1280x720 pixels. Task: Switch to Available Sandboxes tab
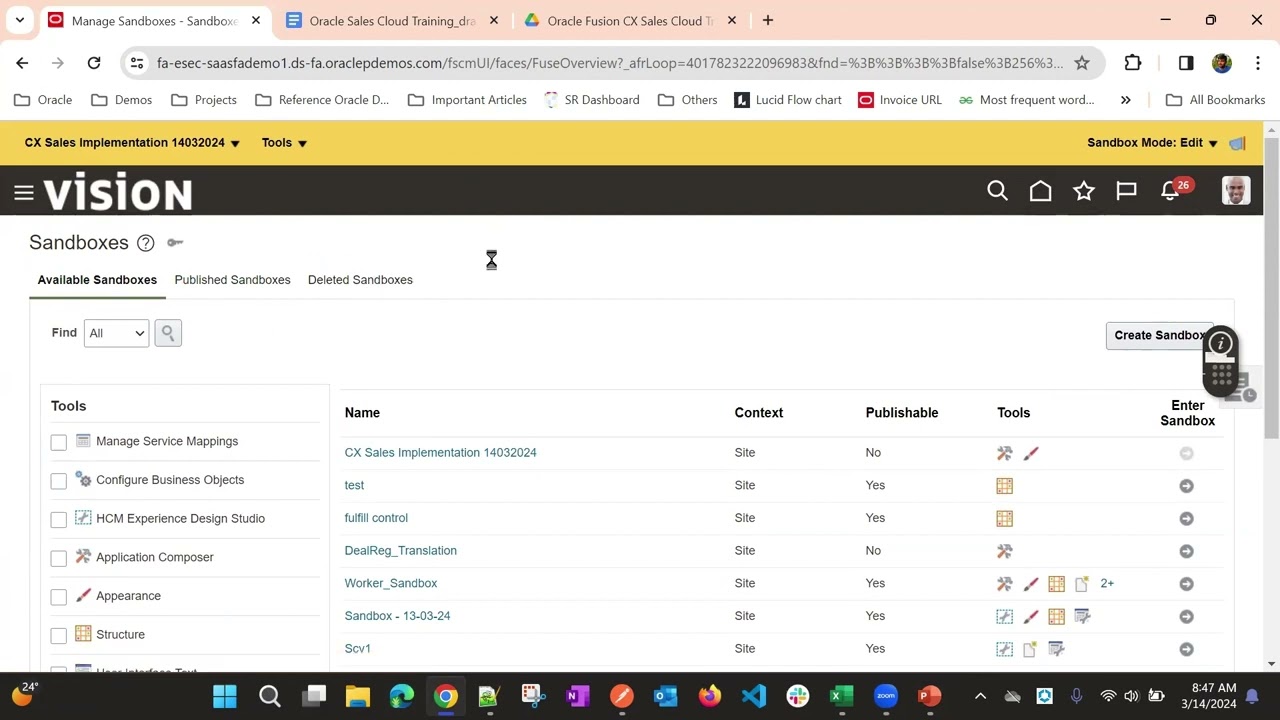pyautogui.click(x=97, y=280)
